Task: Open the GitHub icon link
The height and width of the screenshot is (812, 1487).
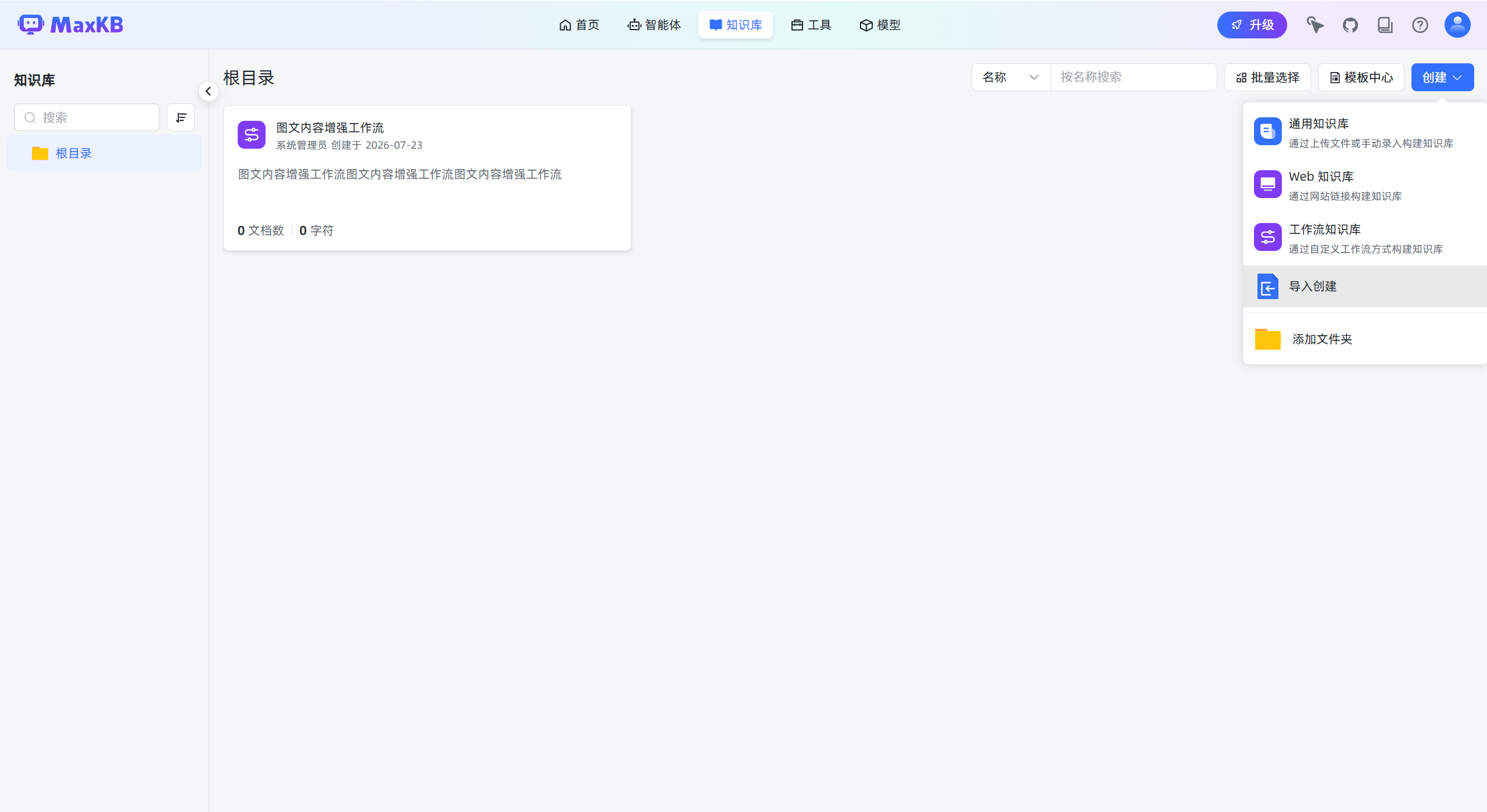Action: point(1350,25)
